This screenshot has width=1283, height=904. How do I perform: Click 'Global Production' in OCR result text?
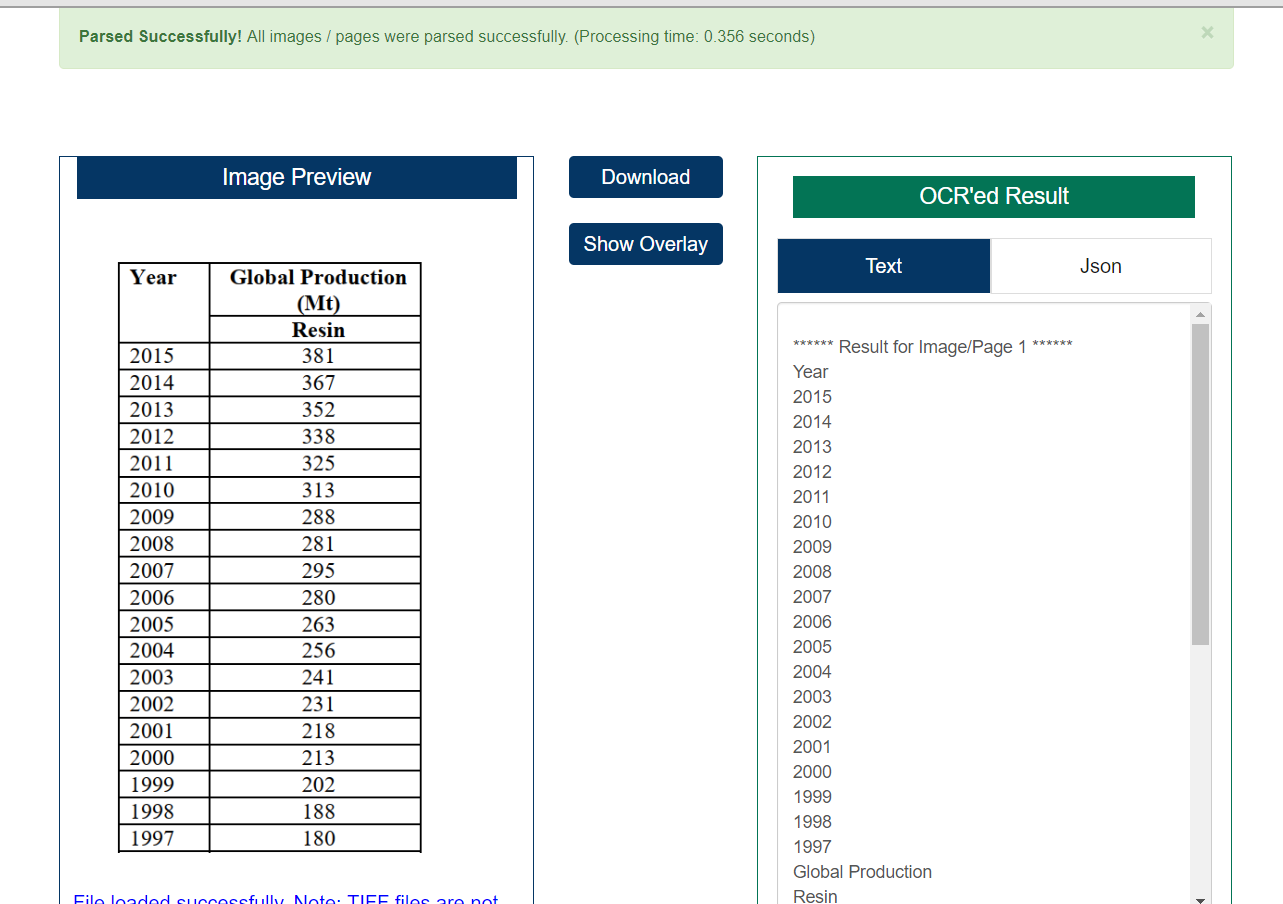click(862, 872)
